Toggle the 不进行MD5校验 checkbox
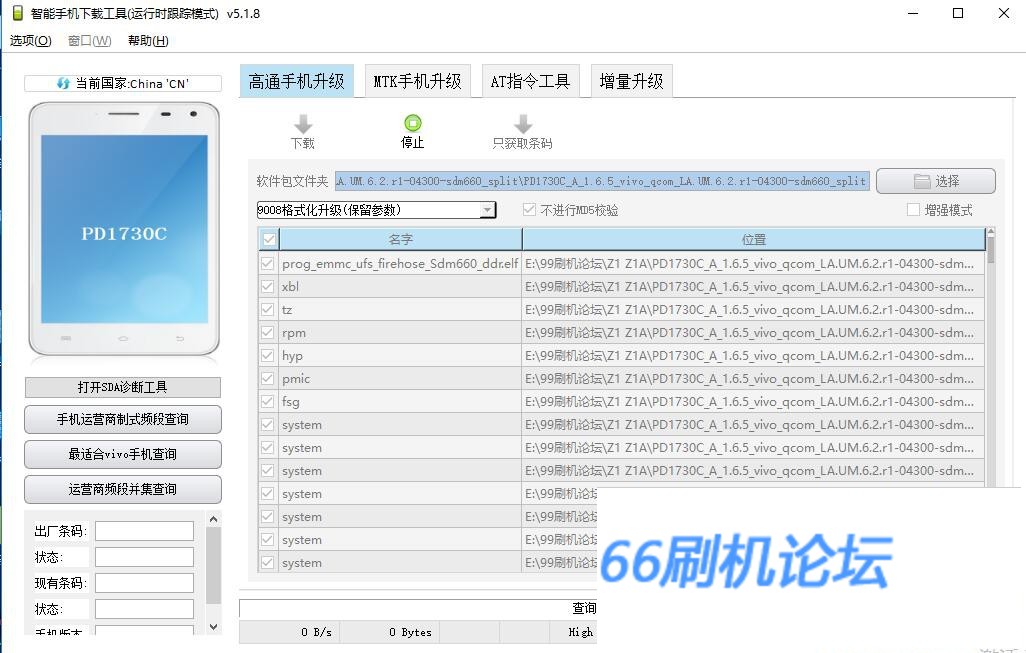The width and height of the screenshot is (1026, 653). click(530, 210)
